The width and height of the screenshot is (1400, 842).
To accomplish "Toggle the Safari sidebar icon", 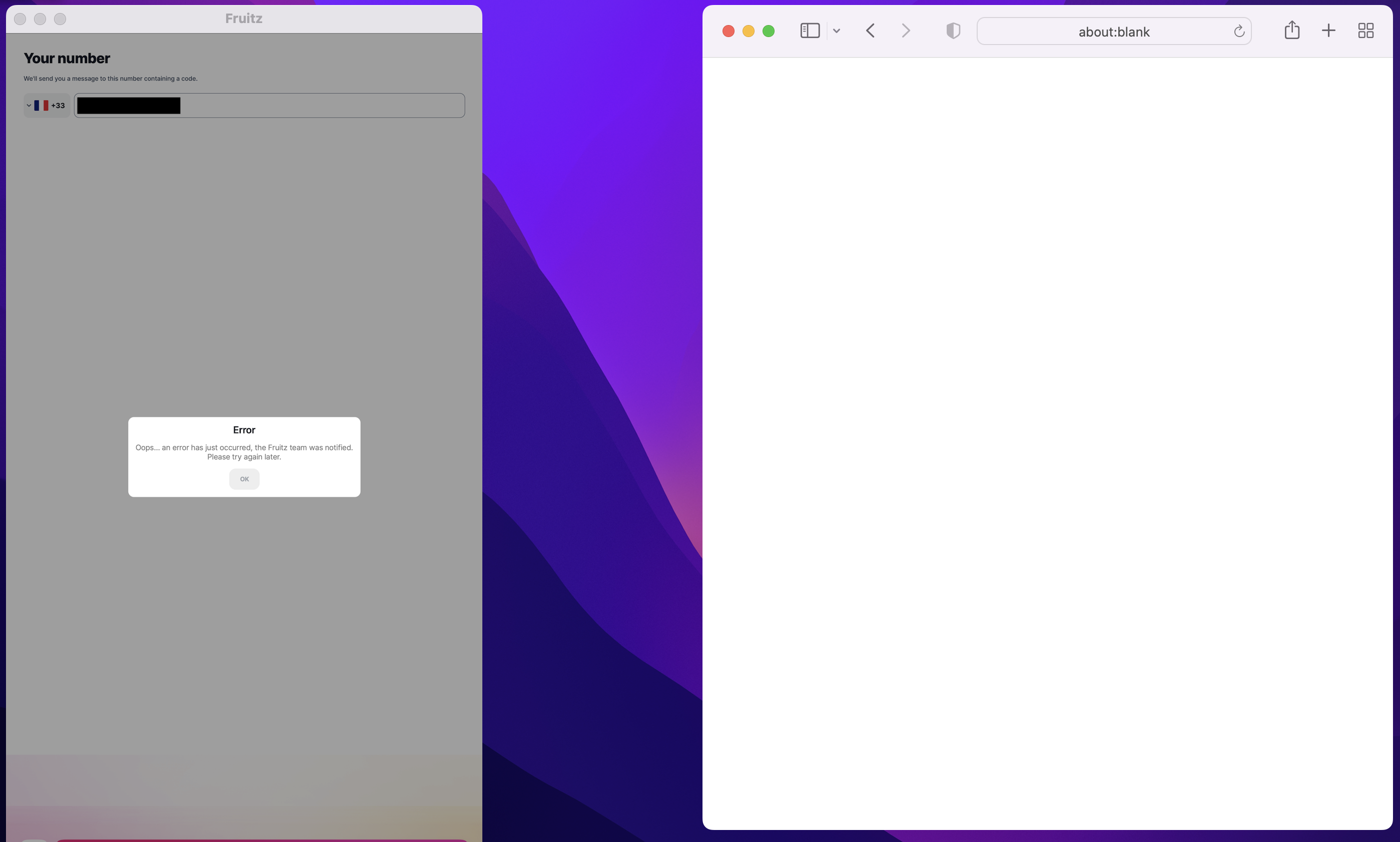I will pos(810,31).
